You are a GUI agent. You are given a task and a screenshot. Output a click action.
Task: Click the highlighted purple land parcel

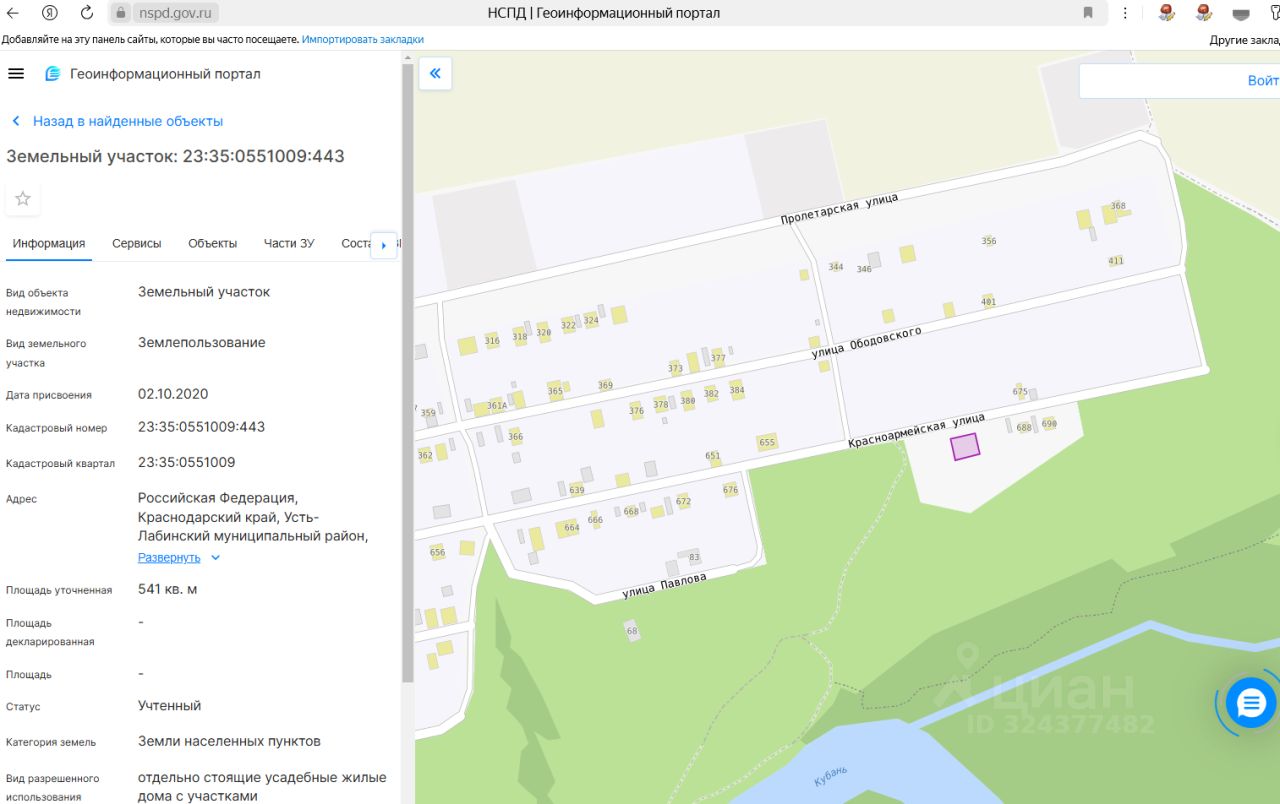pyautogui.click(x=965, y=447)
